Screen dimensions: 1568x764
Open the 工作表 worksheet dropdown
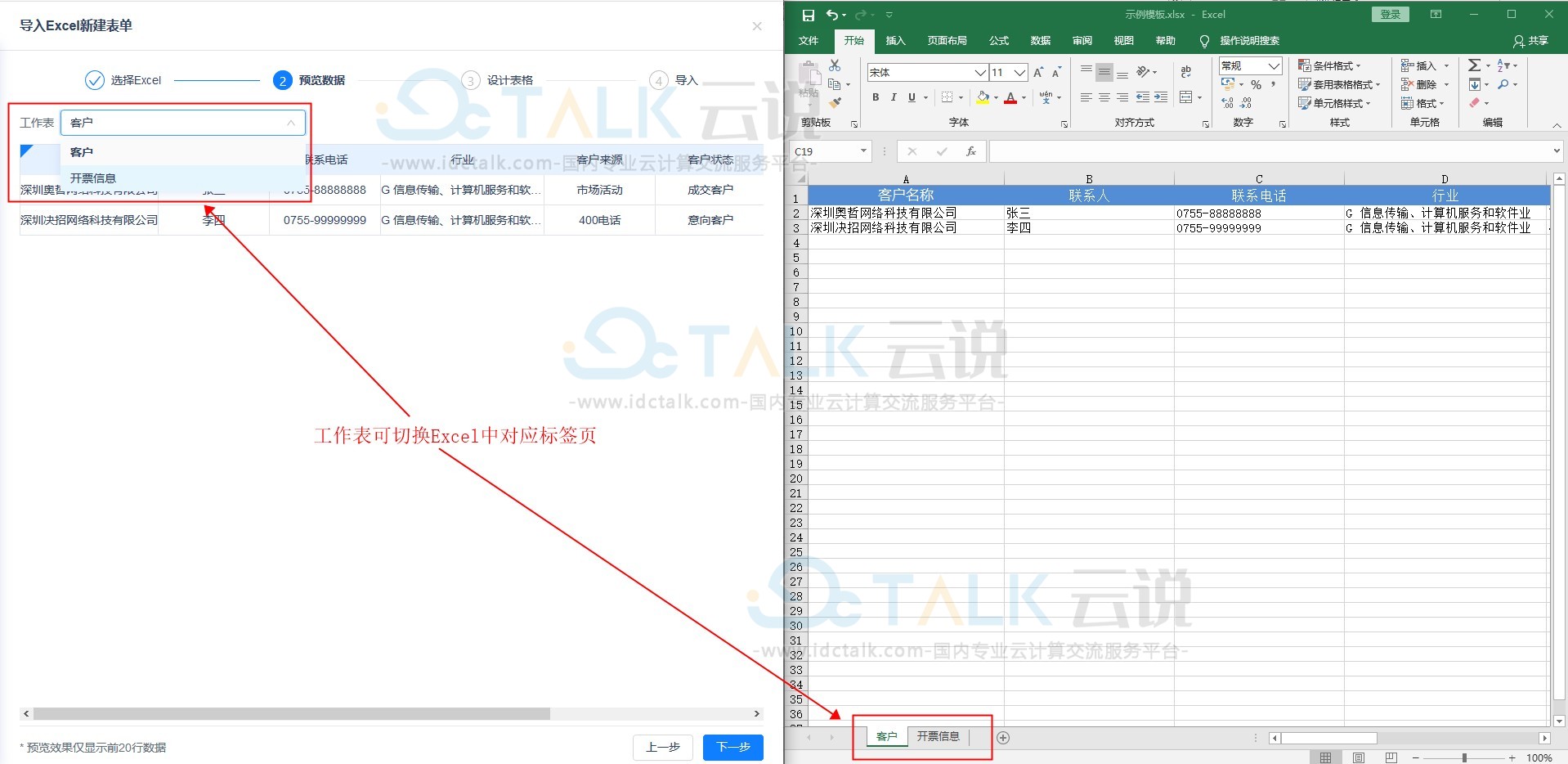(183, 123)
